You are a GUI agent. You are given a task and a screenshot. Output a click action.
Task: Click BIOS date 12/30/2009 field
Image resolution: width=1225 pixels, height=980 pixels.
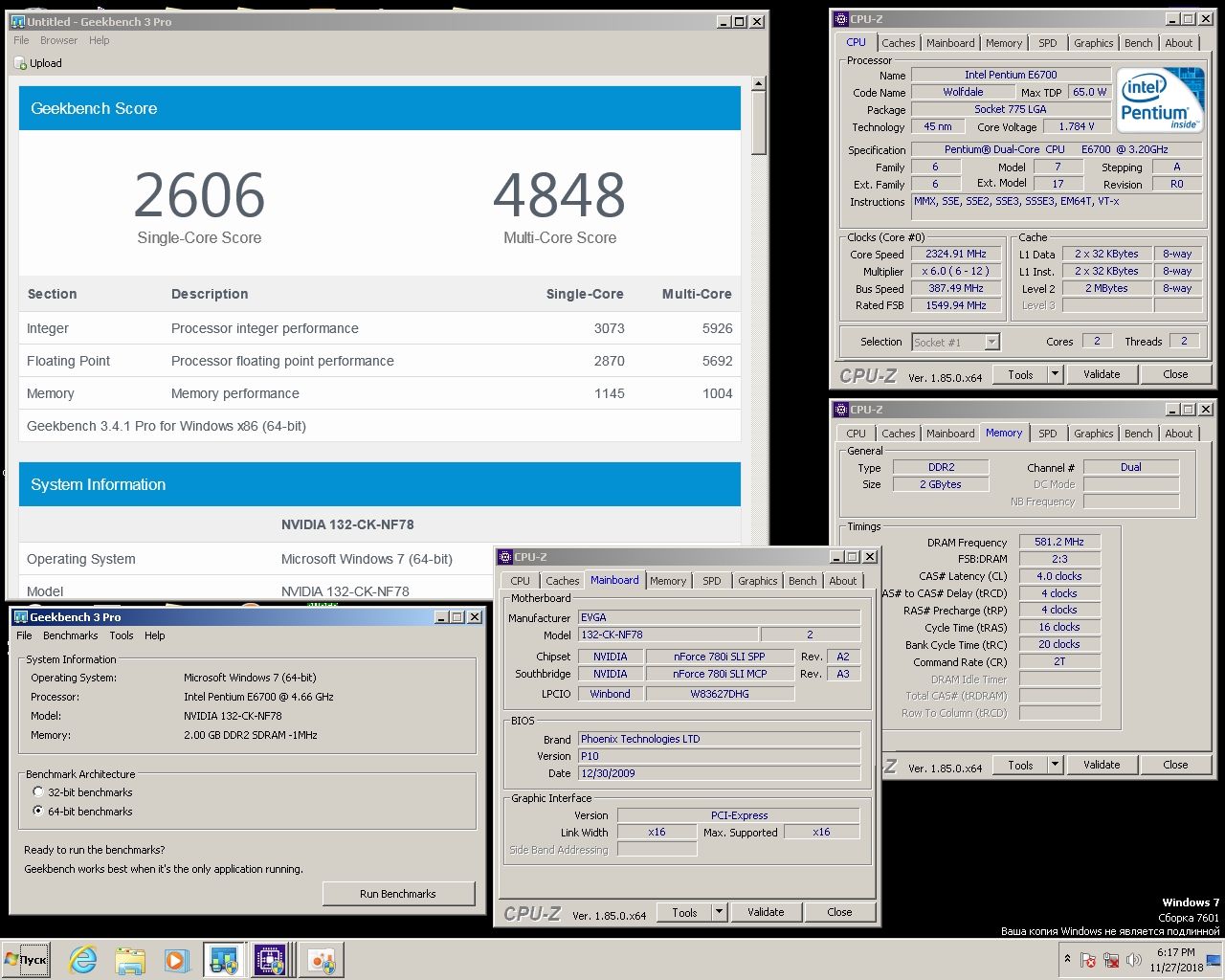719,773
